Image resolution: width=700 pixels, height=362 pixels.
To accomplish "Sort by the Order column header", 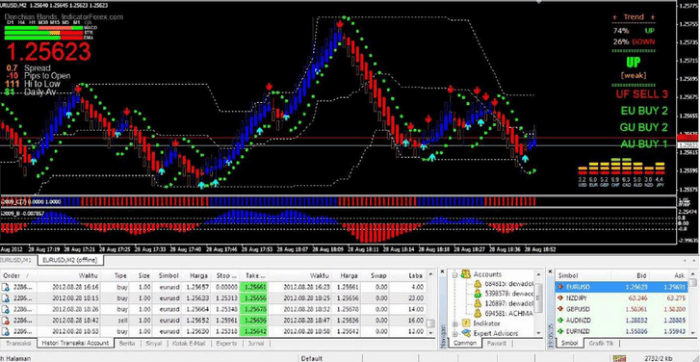I will [18, 275].
